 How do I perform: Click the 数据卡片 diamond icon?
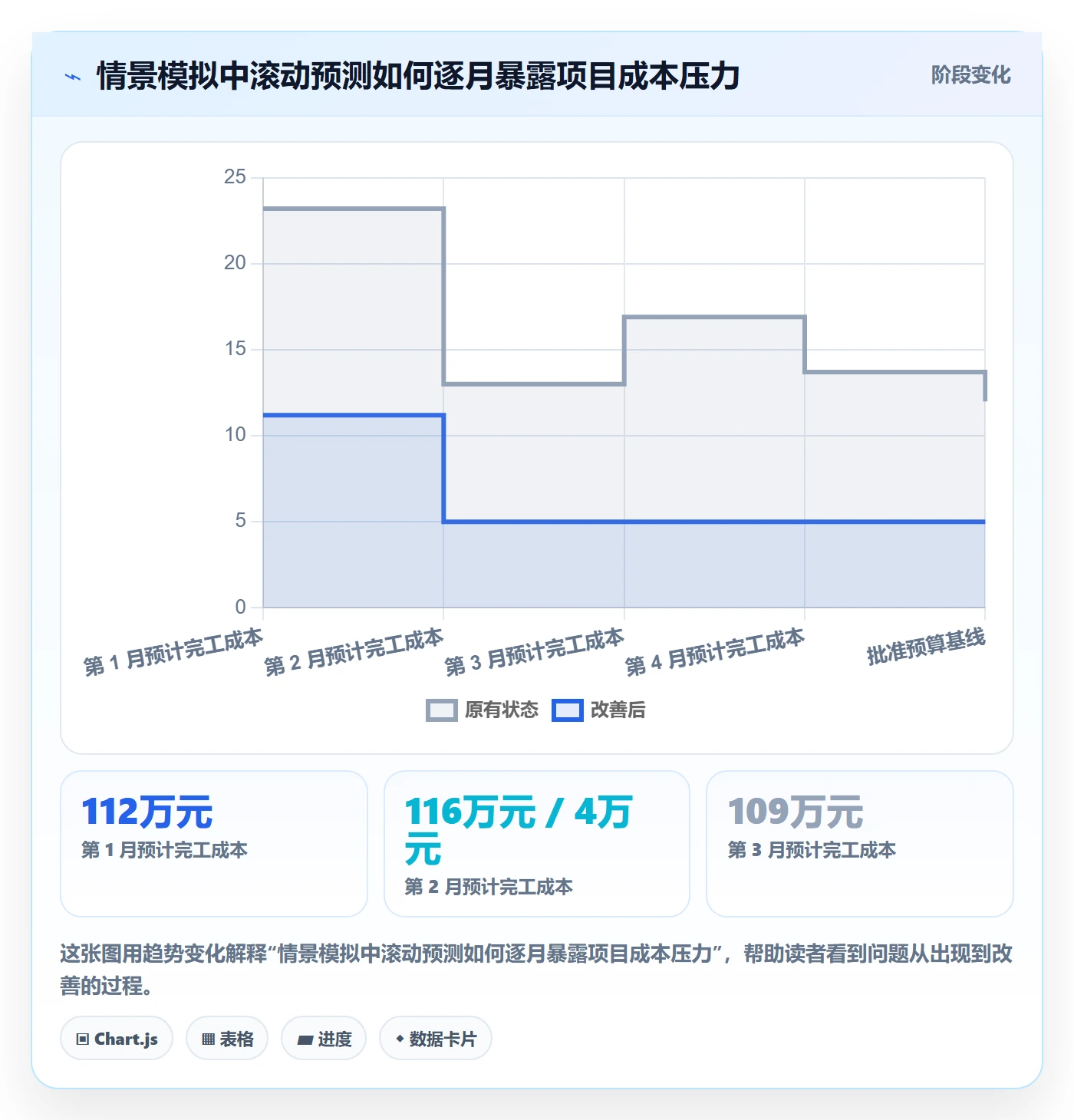400,1039
